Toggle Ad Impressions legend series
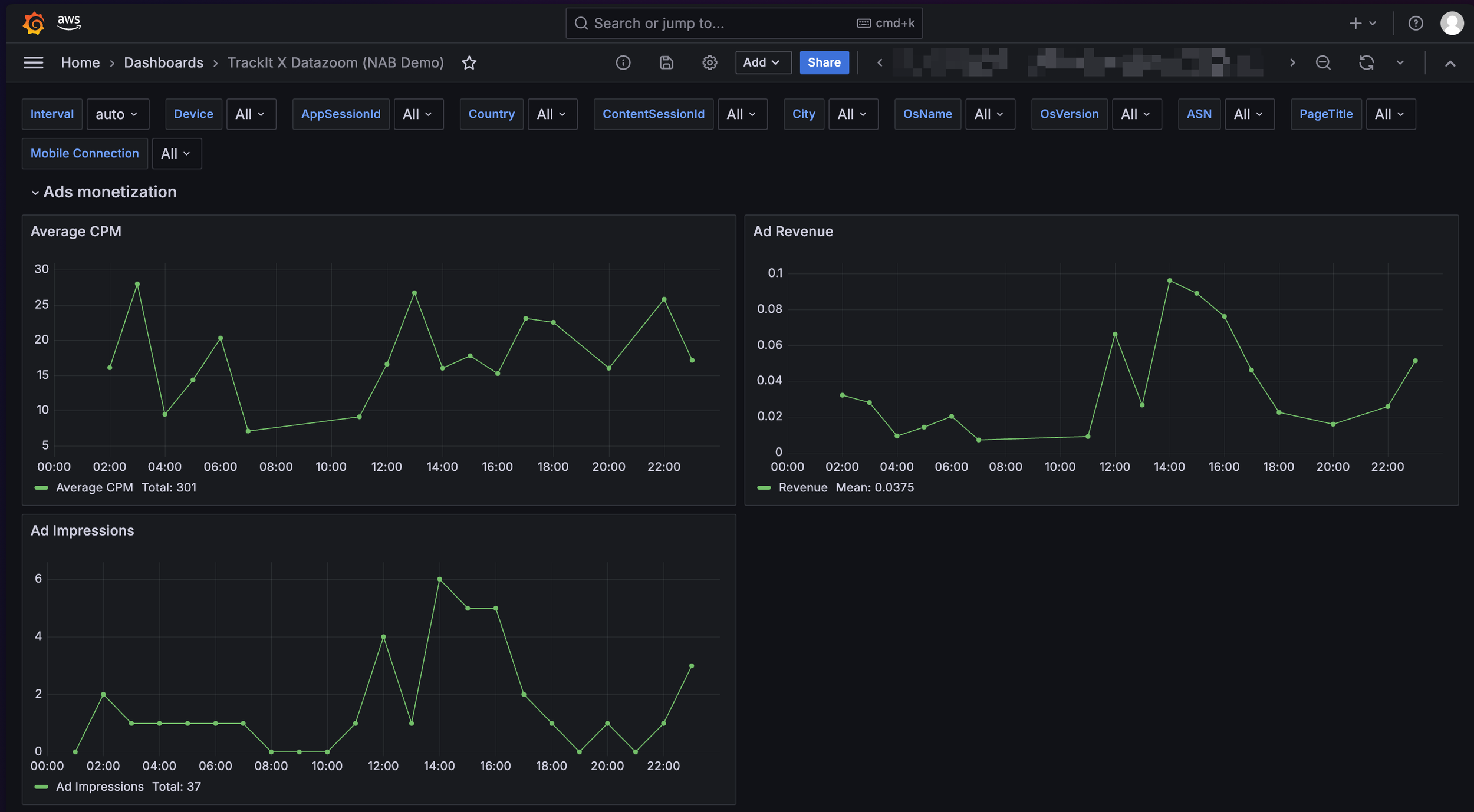The width and height of the screenshot is (1474, 812). pyautogui.click(x=99, y=787)
